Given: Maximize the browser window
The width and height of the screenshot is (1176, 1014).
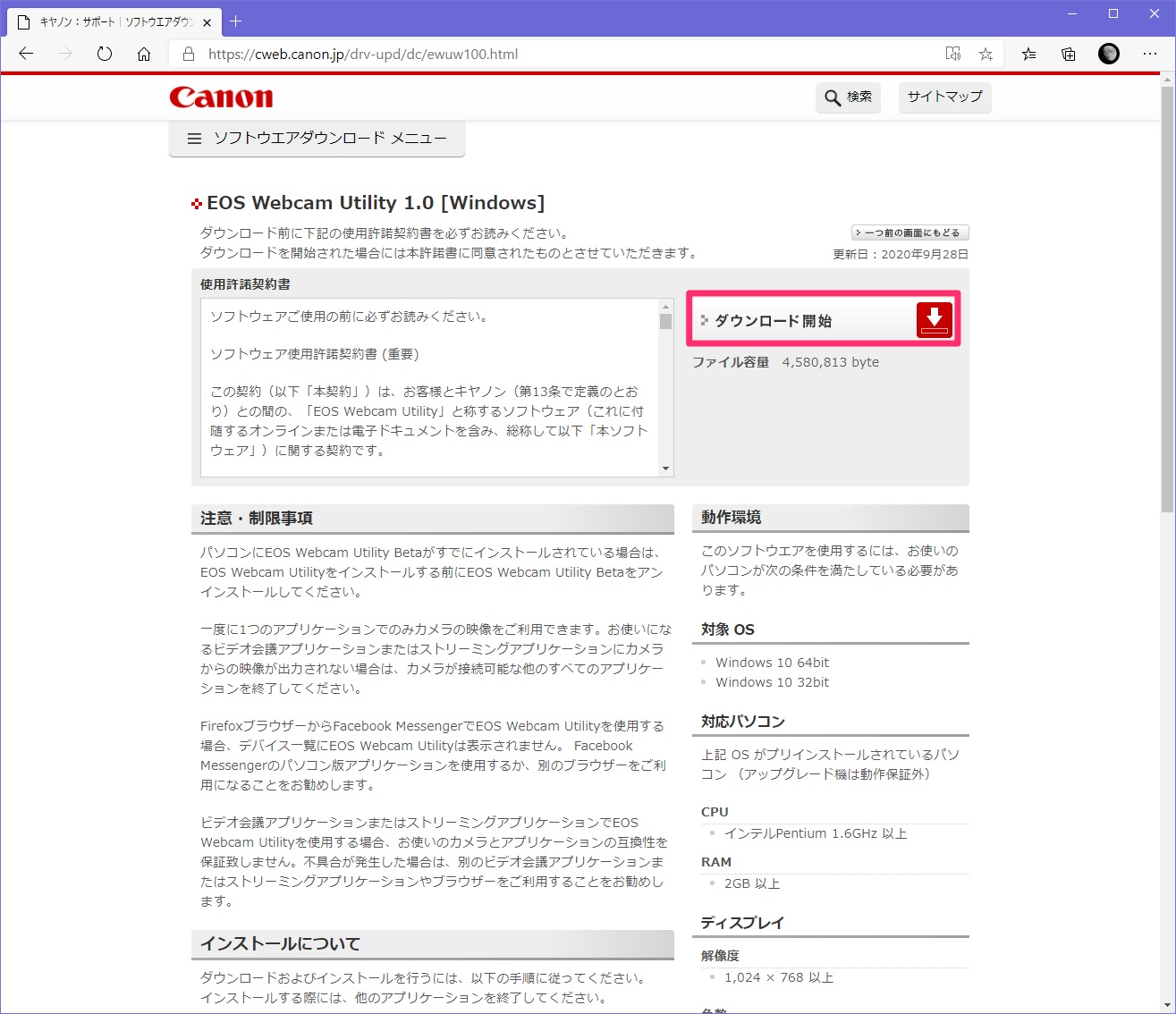Looking at the screenshot, I should pos(1113,13).
